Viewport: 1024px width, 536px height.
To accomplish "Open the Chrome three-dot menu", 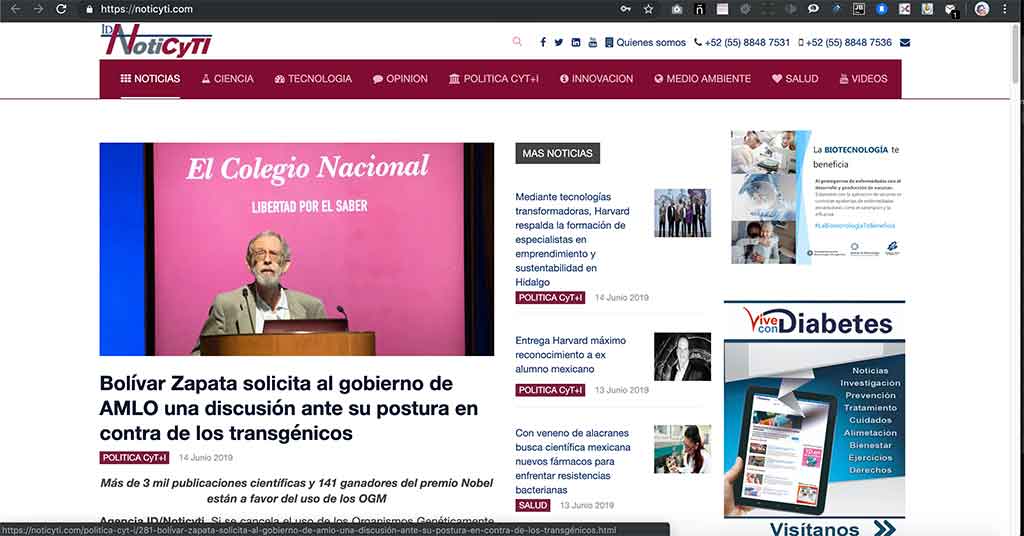I will tap(1005, 9).
